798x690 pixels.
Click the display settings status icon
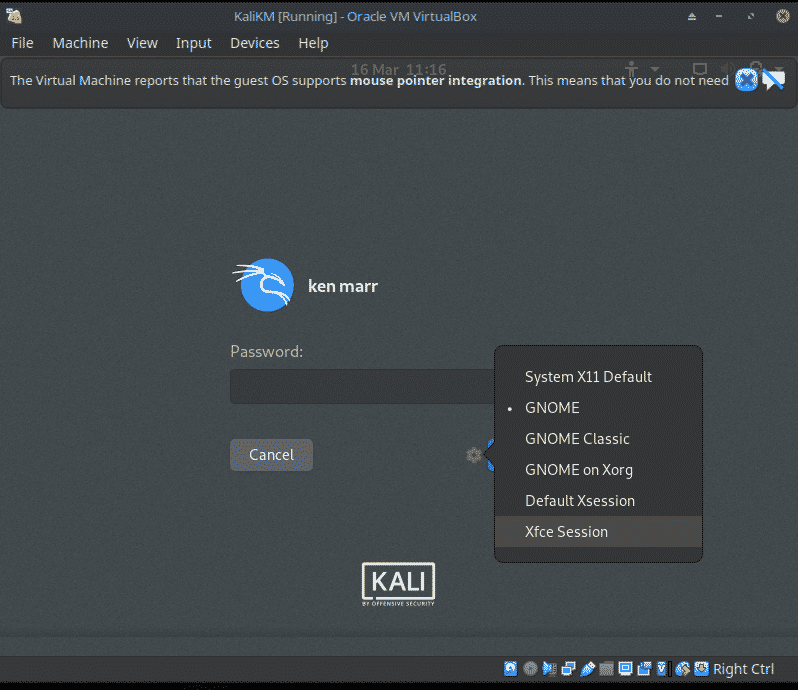[626, 669]
